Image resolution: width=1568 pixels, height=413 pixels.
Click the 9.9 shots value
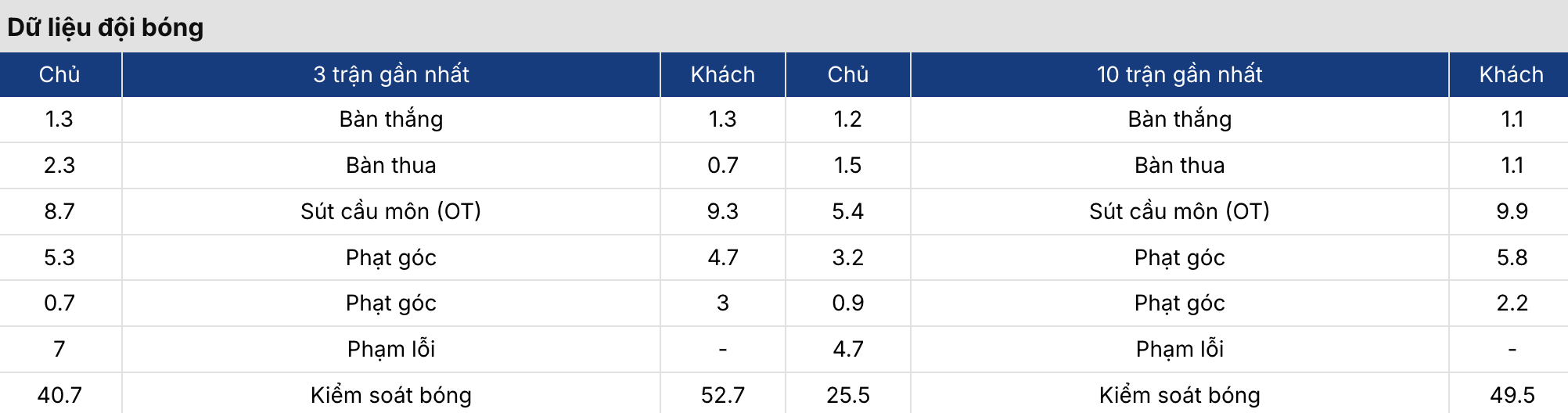pyautogui.click(x=1512, y=211)
